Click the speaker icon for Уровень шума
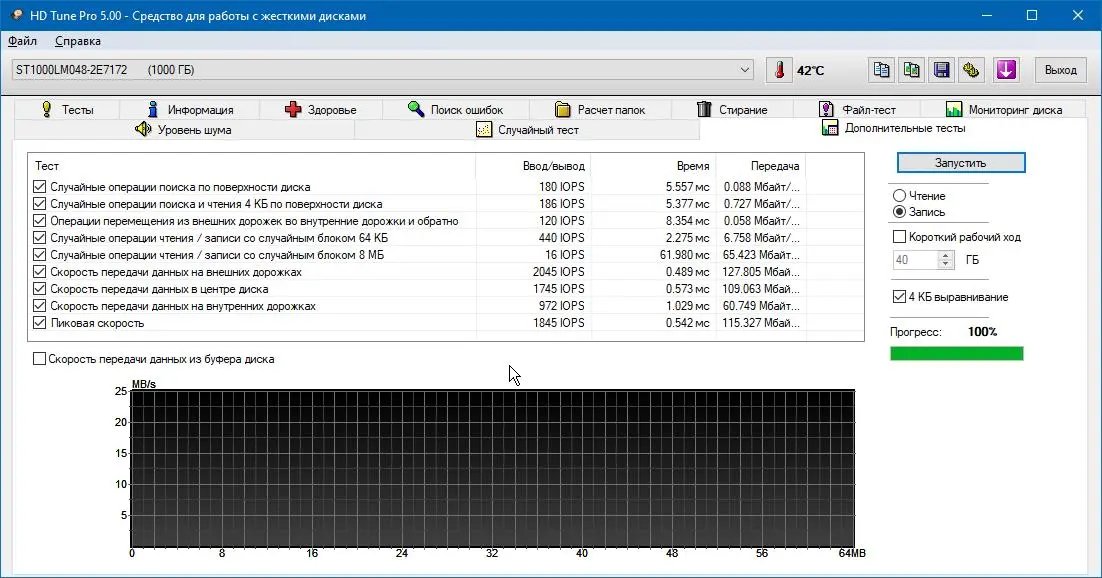 (x=143, y=129)
